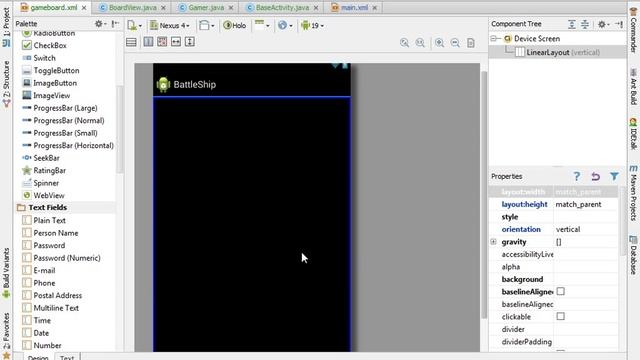The image size is (640, 360).
Task: Expand all in Component Tree
Action: 572,24
